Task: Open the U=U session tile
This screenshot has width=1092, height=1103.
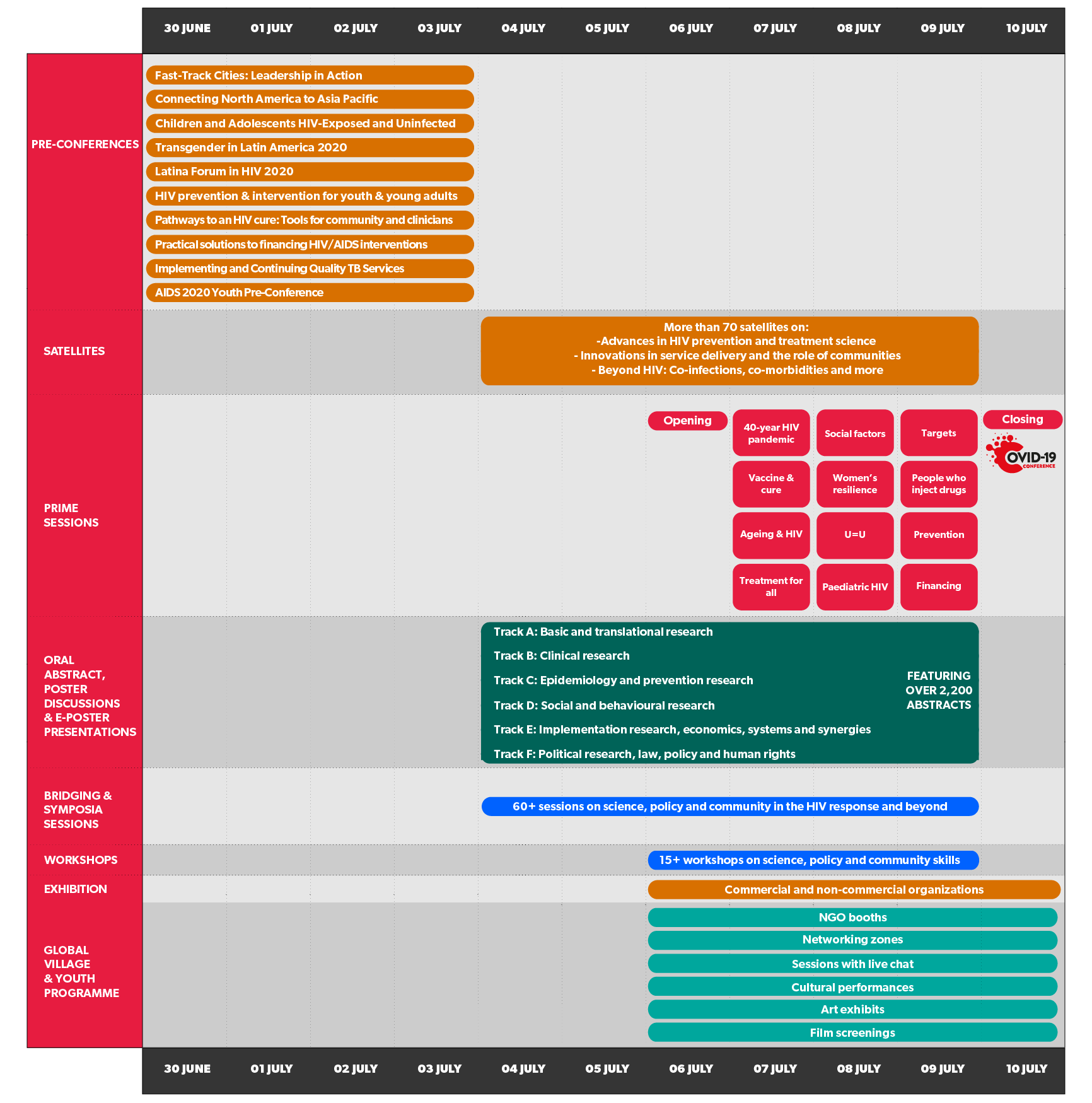Action: point(855,535)
